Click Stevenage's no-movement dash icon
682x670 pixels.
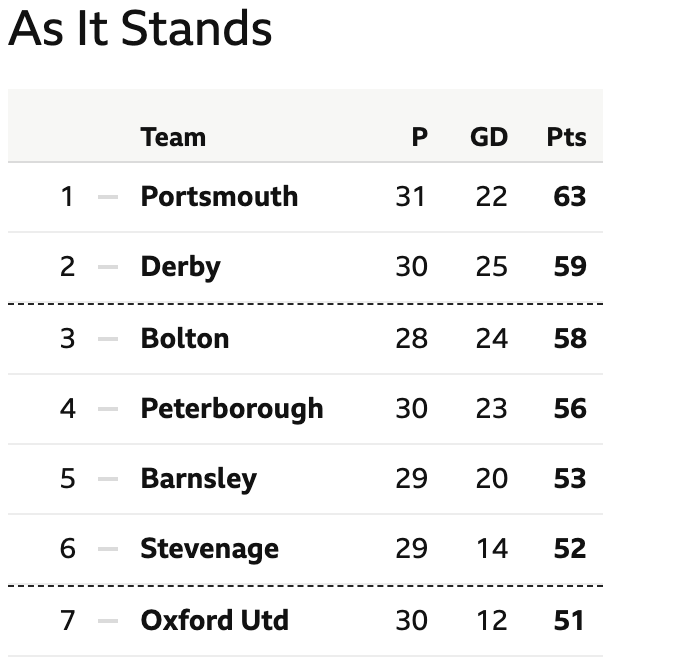pos(108,549)
